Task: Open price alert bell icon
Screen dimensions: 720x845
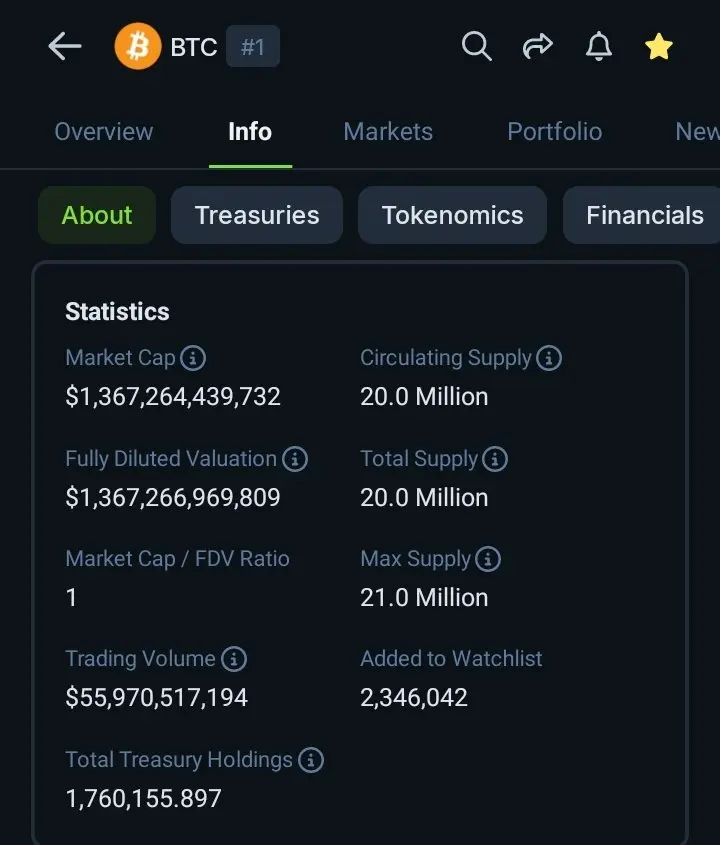Action: click(x=599, y=46)
